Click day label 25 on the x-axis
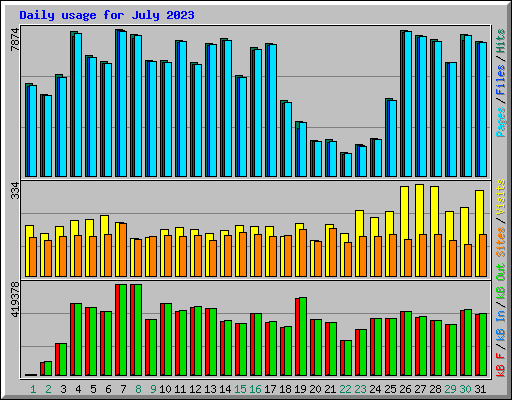The height and width of the screenshot is (400, 512). click(390, 389)
